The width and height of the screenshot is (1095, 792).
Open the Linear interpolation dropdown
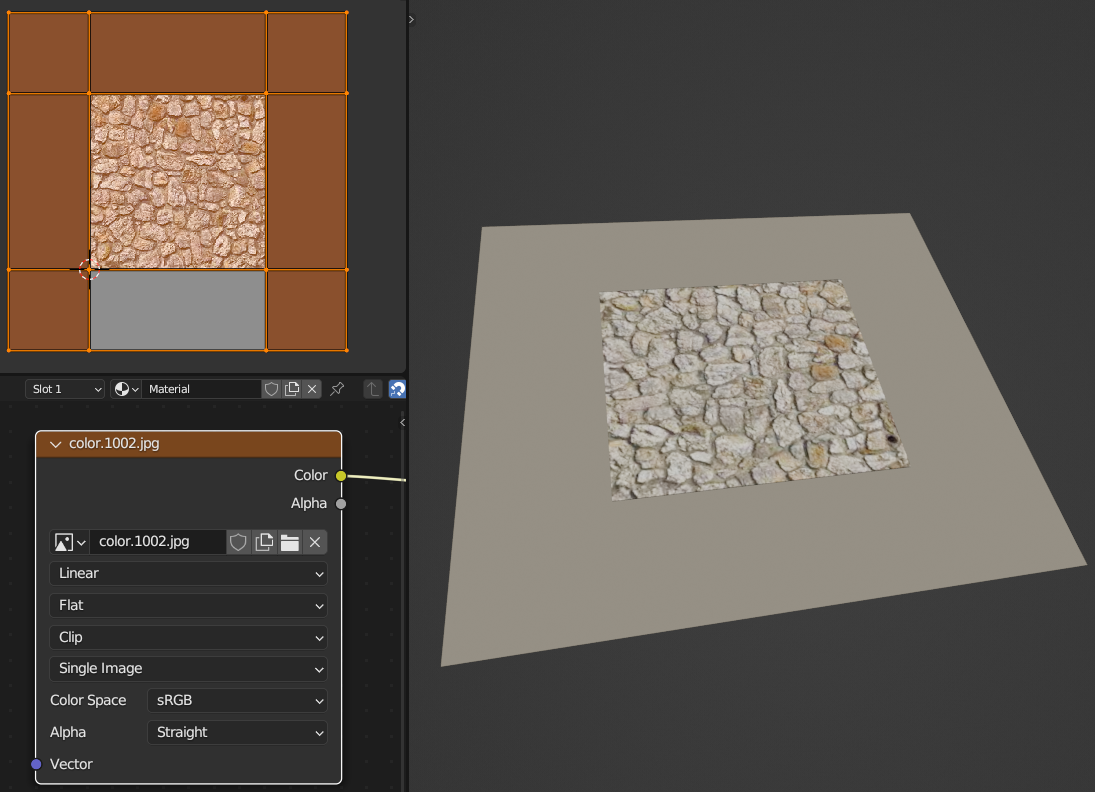click(189, 573)
